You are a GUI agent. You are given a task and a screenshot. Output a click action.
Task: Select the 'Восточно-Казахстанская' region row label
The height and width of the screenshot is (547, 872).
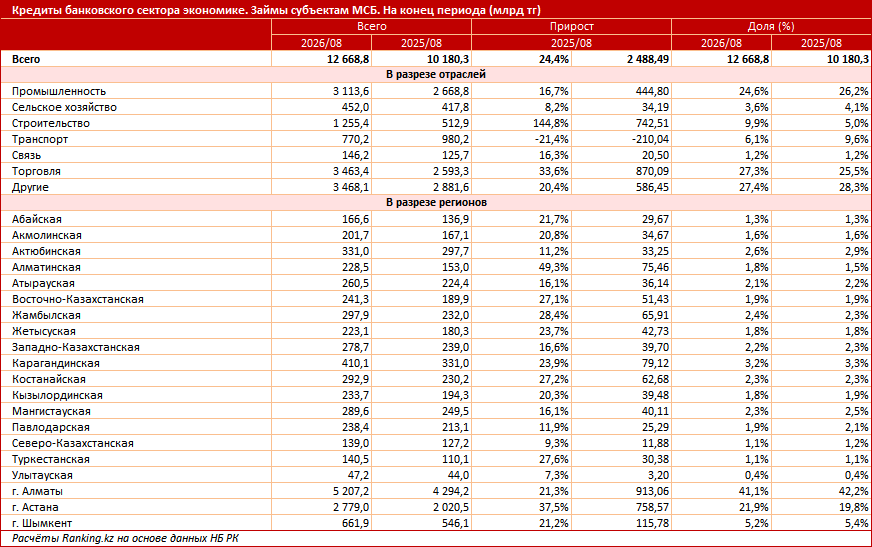coord(78,300)
